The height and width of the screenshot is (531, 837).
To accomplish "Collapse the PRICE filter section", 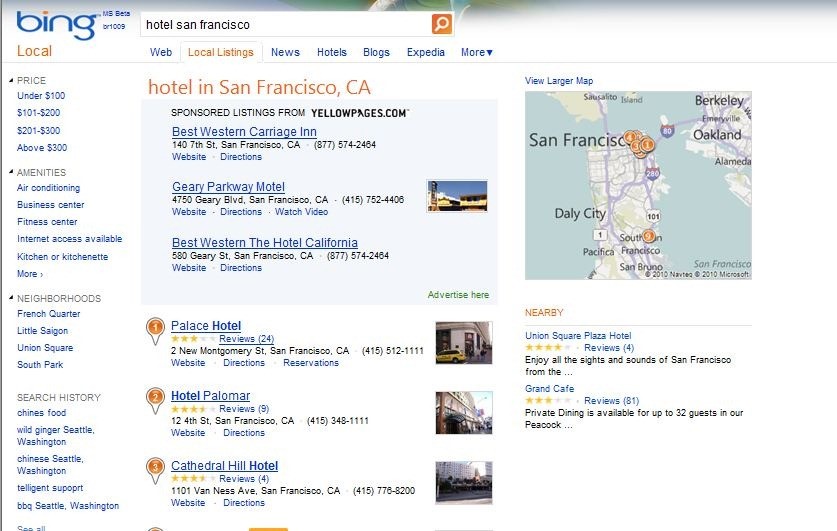I will coord(11,80).
